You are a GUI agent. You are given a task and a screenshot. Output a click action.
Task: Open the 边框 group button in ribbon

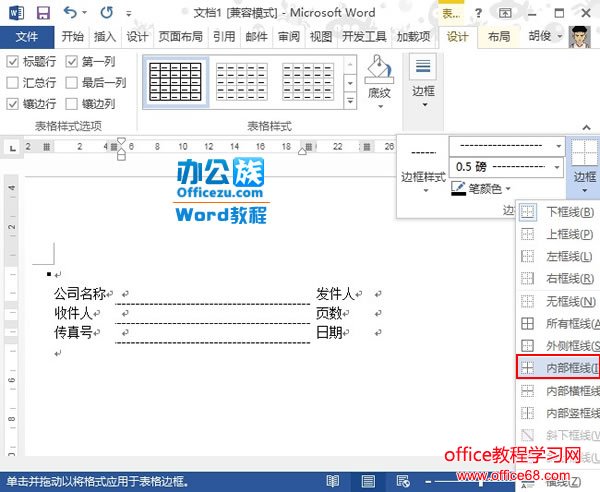(x=423, y=81)
